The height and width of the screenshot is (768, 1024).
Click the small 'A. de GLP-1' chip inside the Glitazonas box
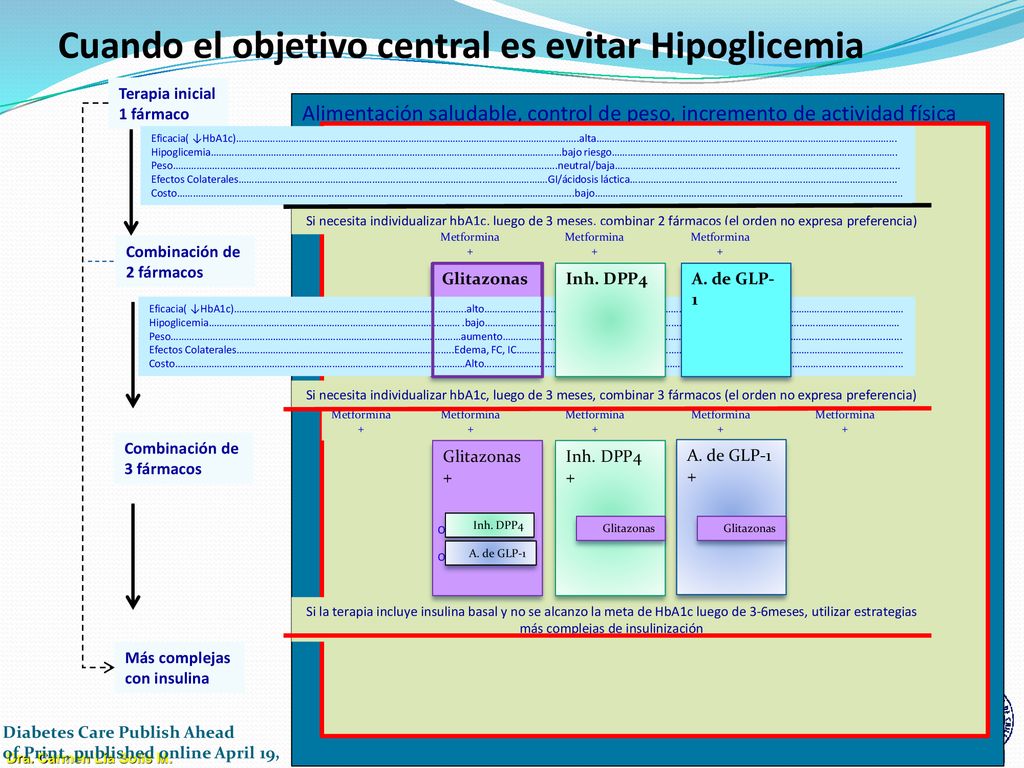coord(490,553)
